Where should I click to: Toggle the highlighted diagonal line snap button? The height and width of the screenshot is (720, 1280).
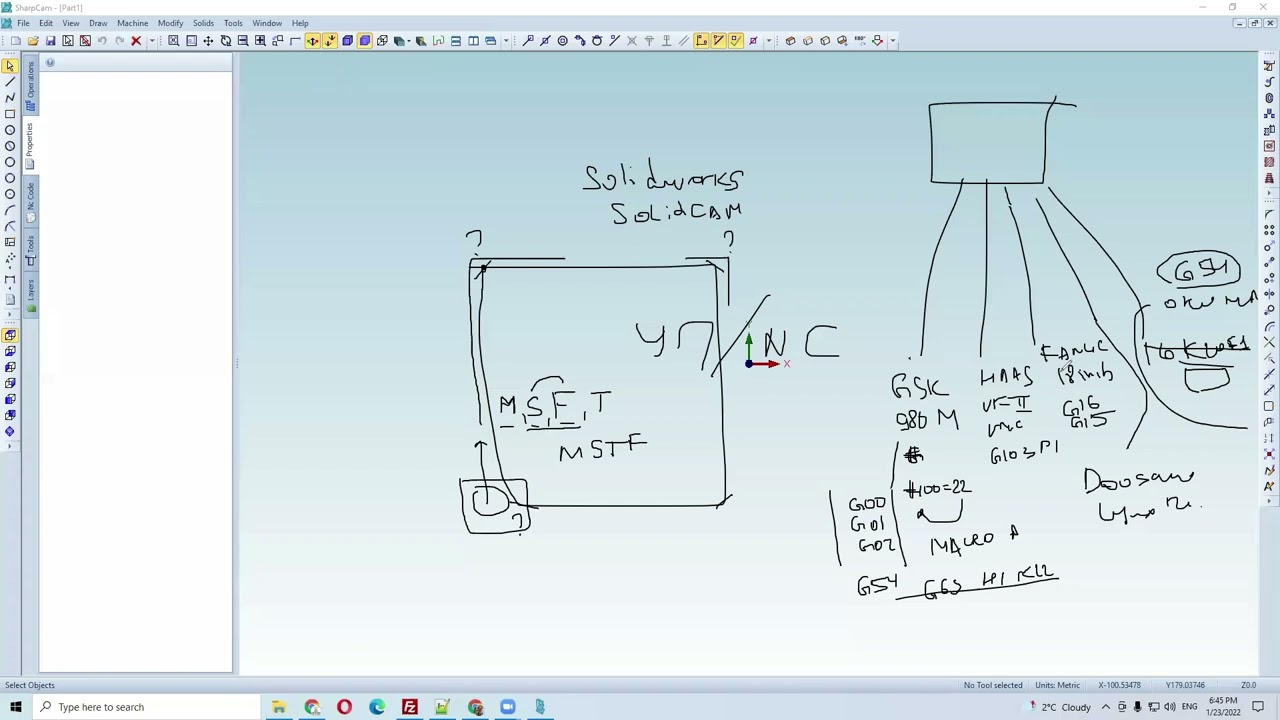pos(719,41)
